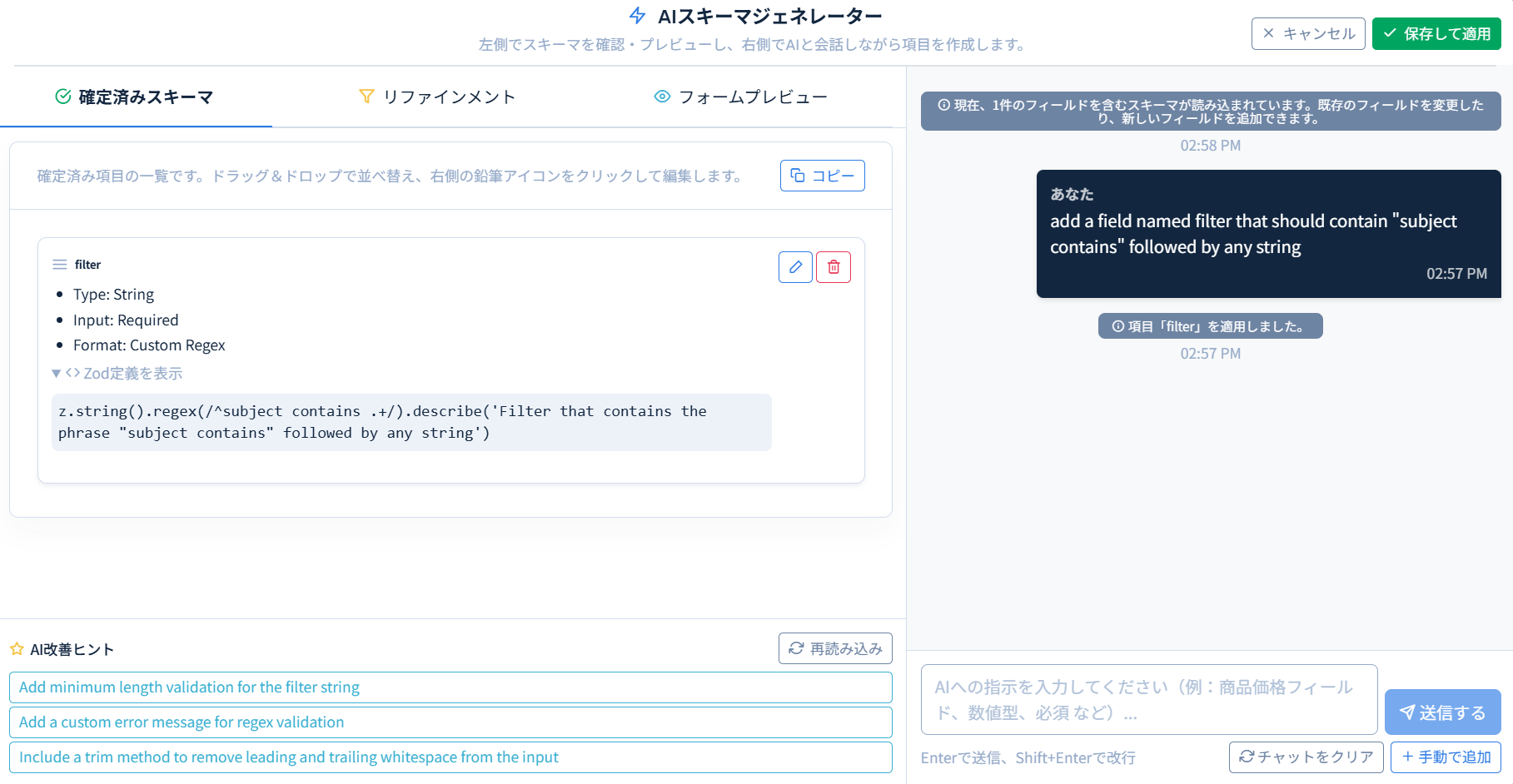Open the 項目「filter」を適用しました notification
This screenshot has width=1513, height=784.
click(1210, 325)
